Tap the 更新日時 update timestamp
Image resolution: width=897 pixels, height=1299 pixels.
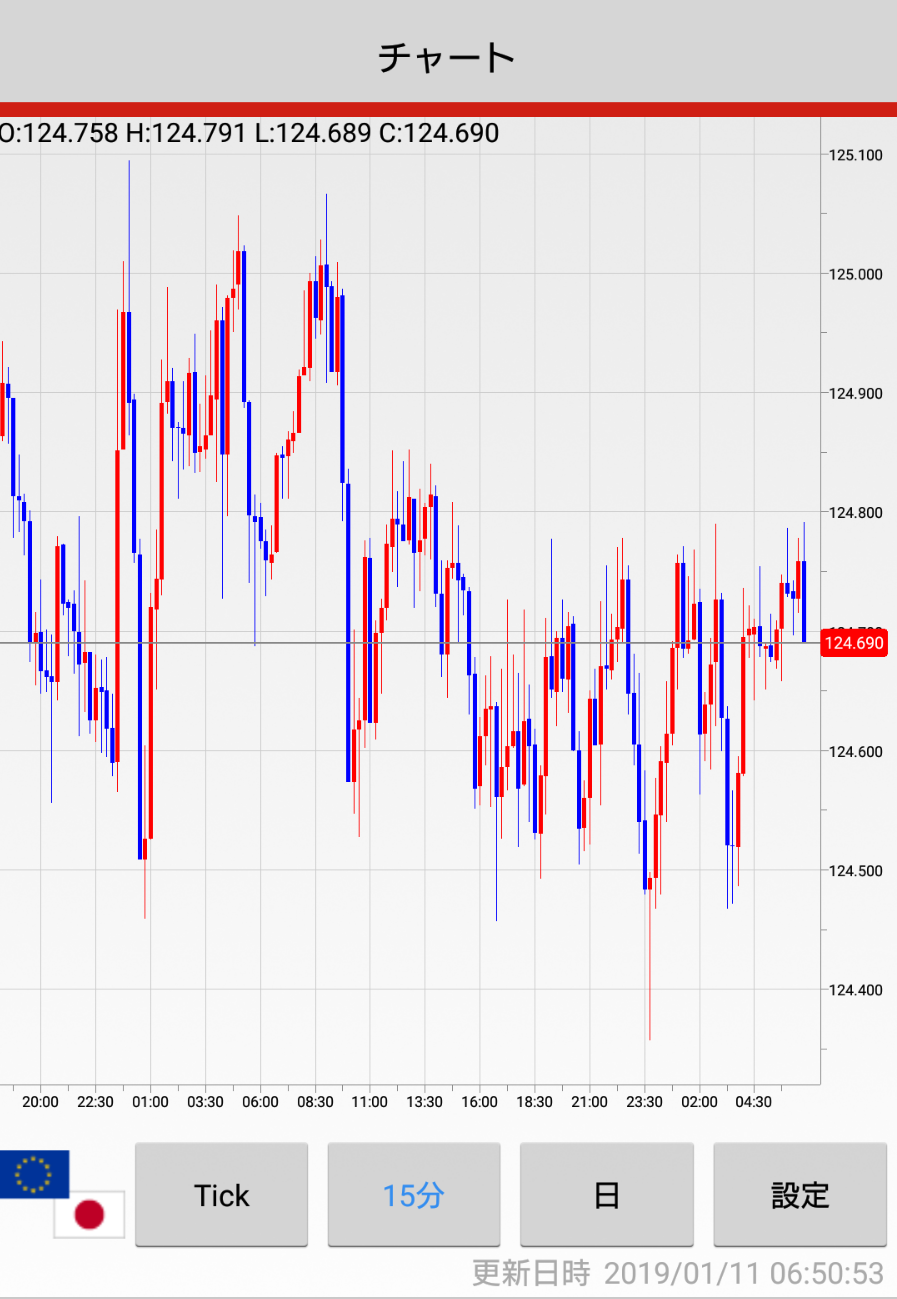pyautogui.click(x=678, y=1273)
